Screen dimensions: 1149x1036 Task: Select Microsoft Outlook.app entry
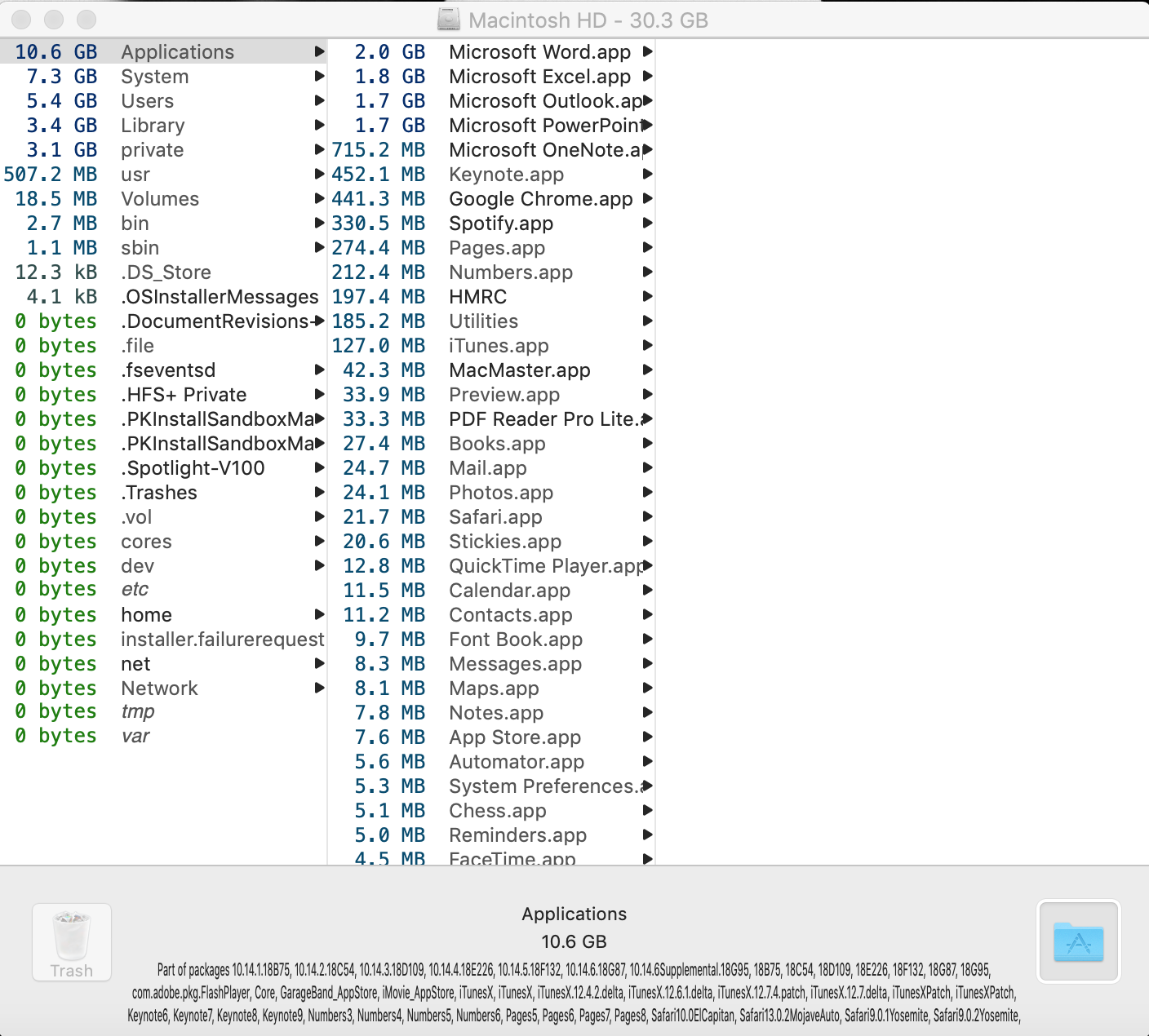(492, 101)
